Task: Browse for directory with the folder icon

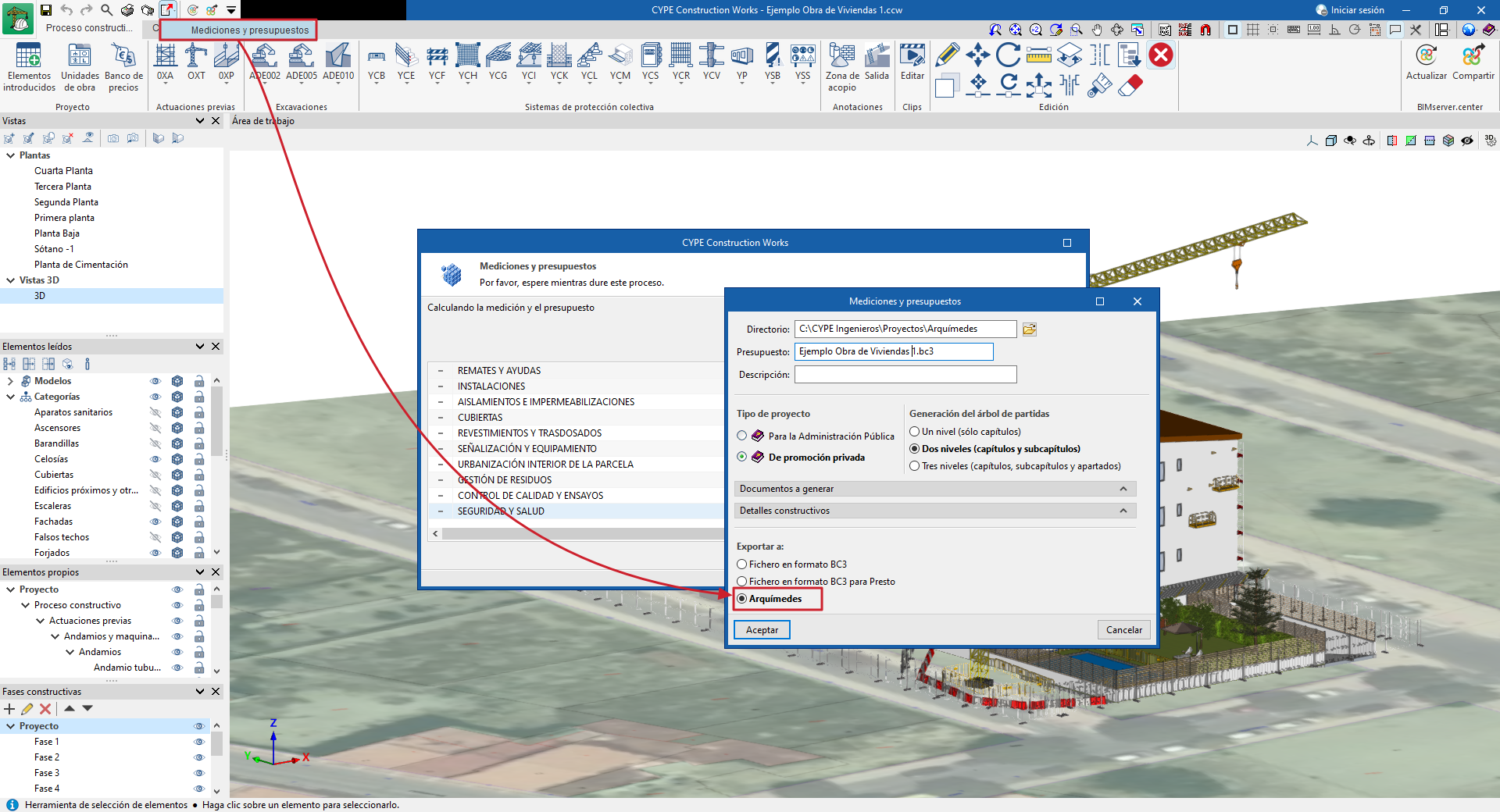Action: (x=1030, y=329)
